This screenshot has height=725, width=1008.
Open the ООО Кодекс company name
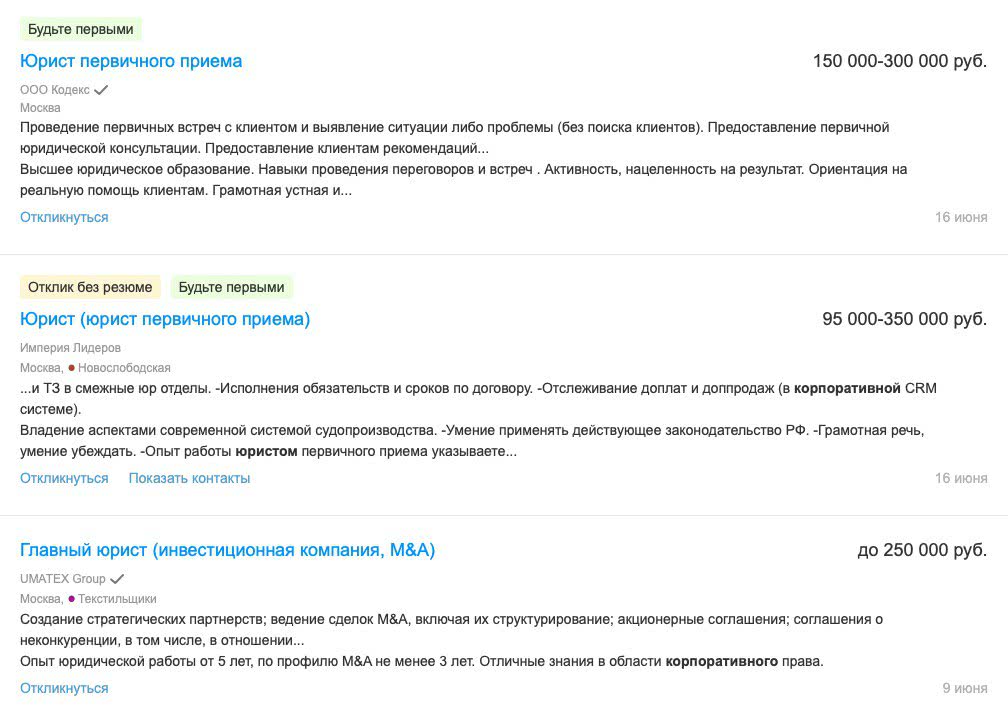55,90
